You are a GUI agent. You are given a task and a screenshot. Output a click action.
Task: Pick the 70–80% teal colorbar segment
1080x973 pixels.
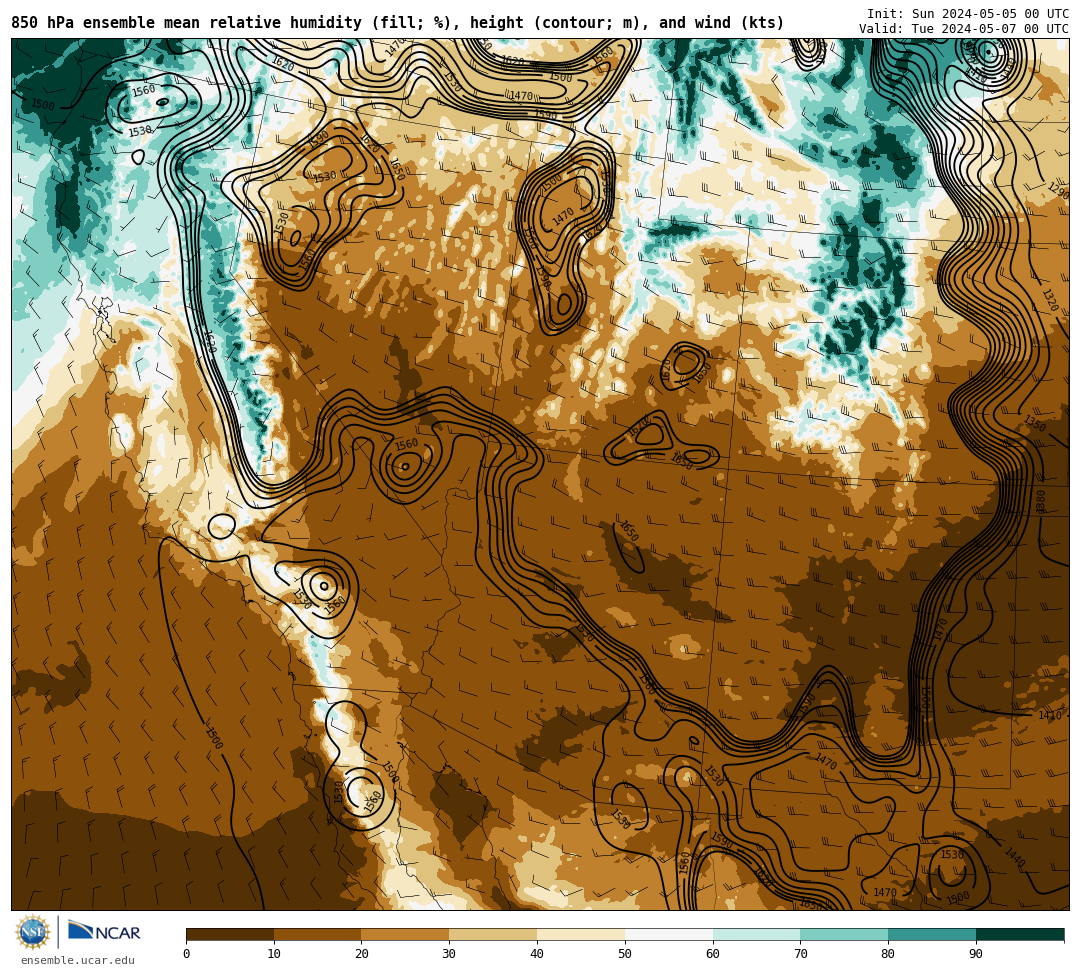(844, 934)
